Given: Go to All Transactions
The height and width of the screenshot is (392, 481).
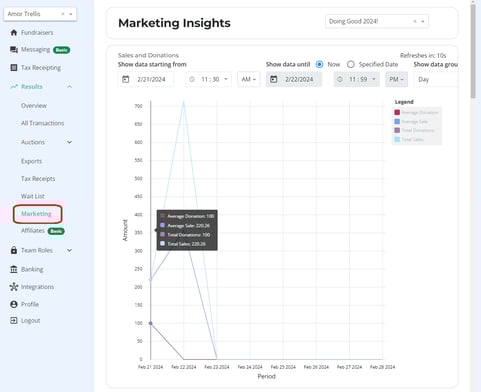Looking at the screenshot, I should (x=43, y=123).
